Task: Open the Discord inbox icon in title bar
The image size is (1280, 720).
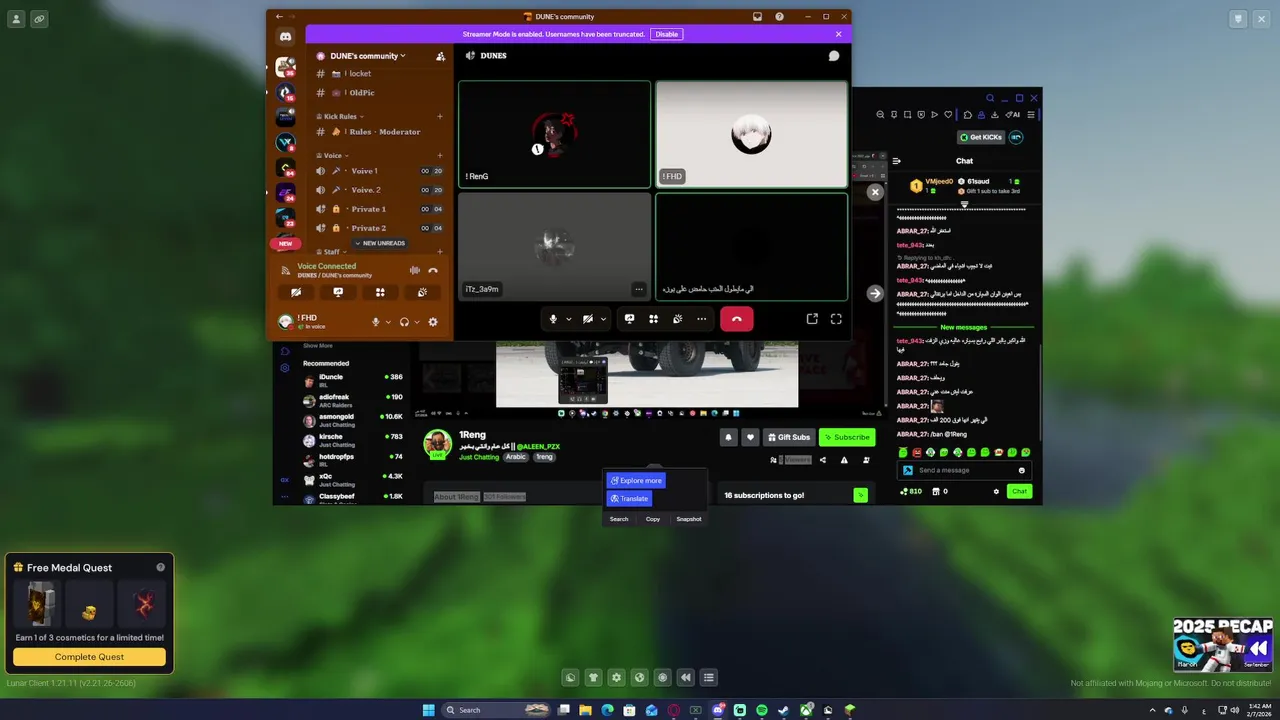Action: point(757,16)
